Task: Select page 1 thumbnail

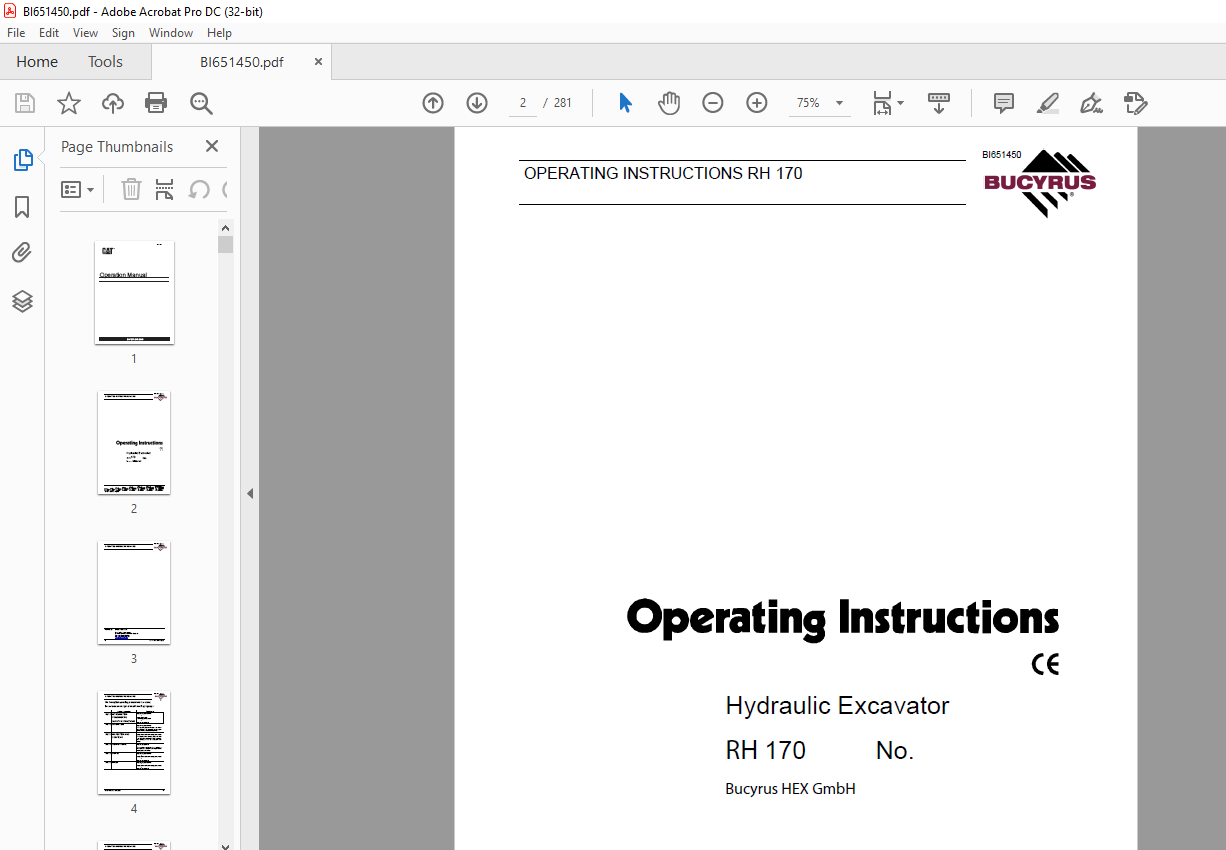Action: [134, 293]
